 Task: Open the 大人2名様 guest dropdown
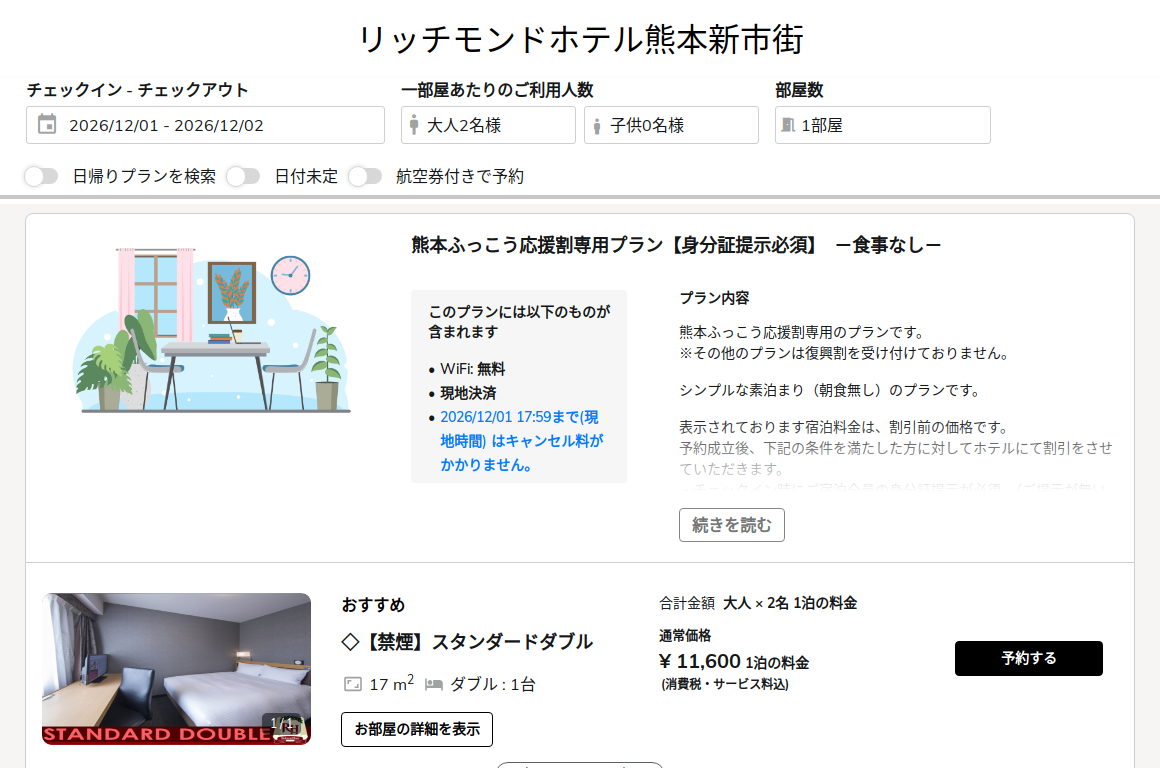[488, 125]
